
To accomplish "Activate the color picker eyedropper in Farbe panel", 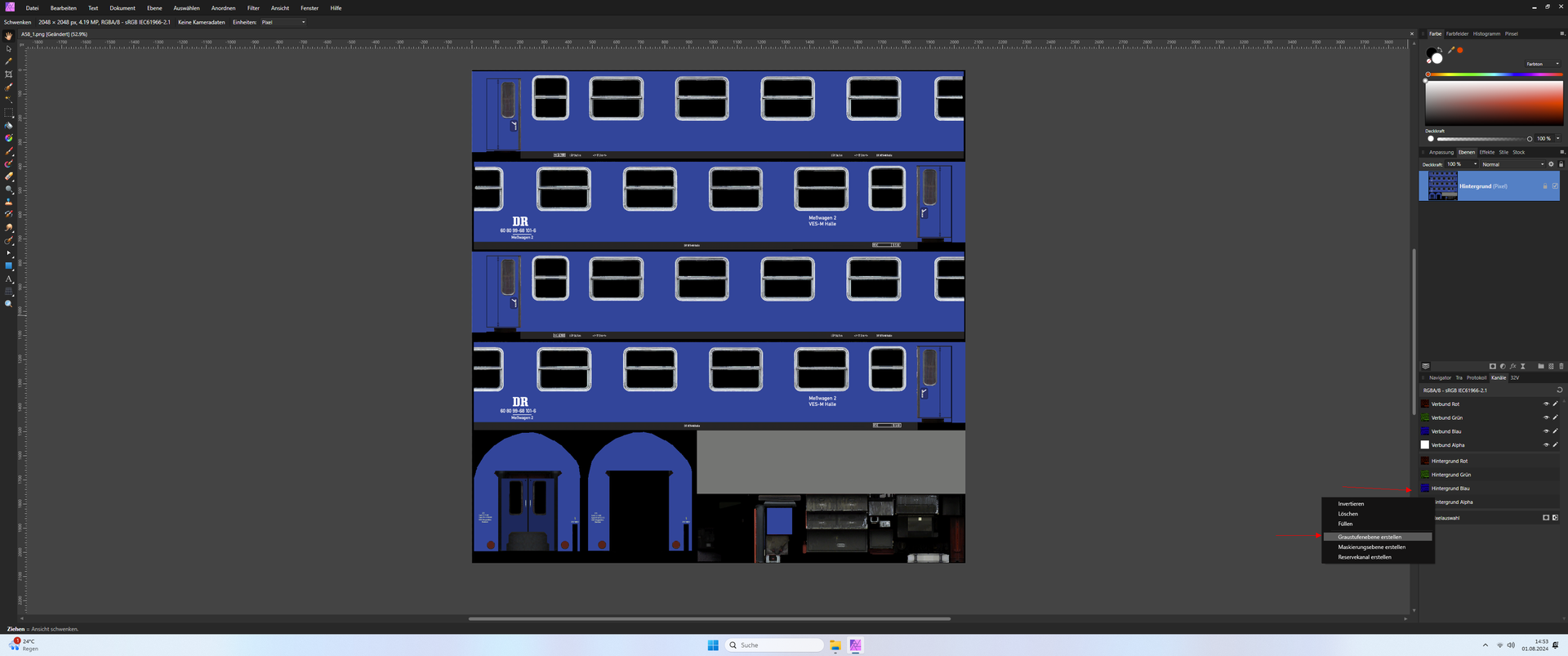I will click(x=1451, y=51).
